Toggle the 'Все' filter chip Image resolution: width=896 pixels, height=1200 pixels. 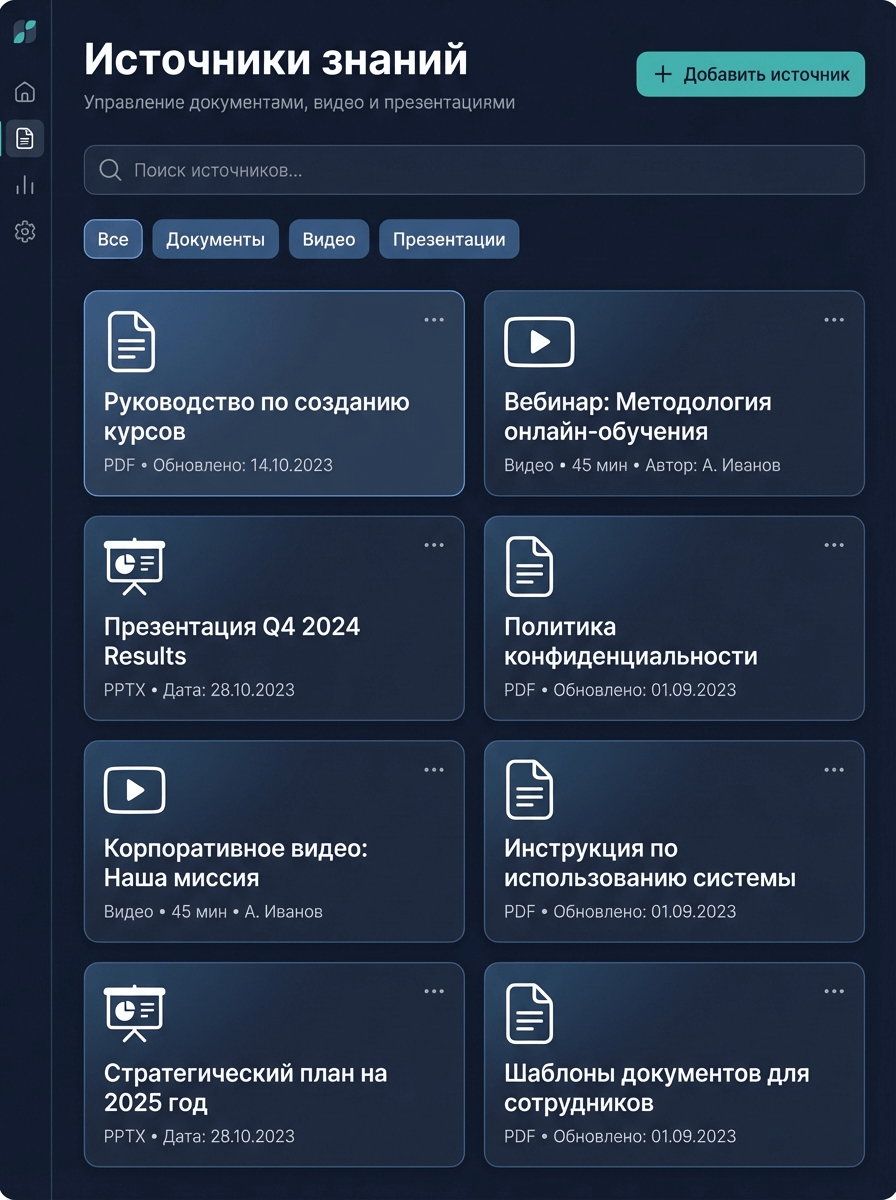(112, 239)
